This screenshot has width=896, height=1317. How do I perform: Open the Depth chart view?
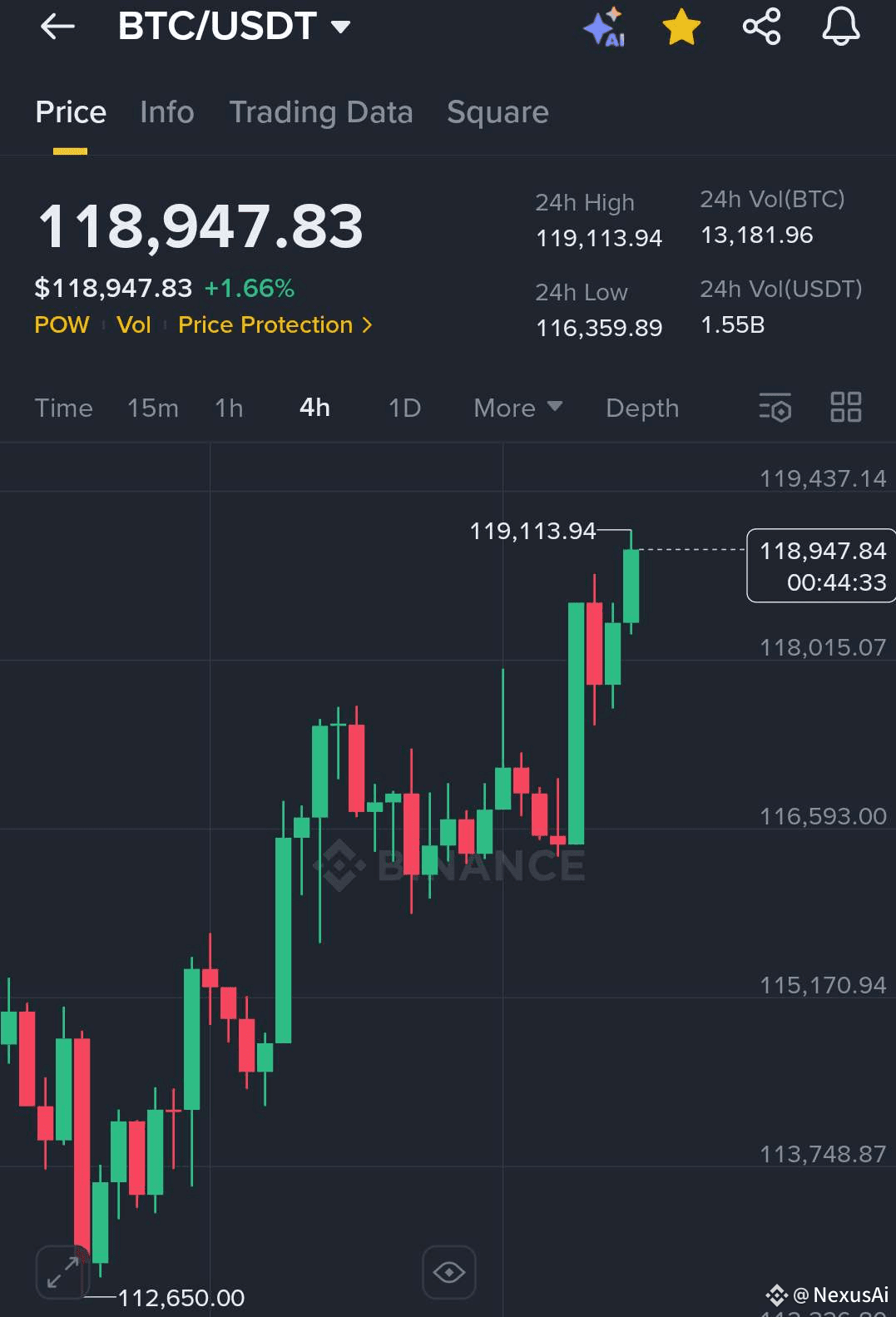(x=642, y=408)
